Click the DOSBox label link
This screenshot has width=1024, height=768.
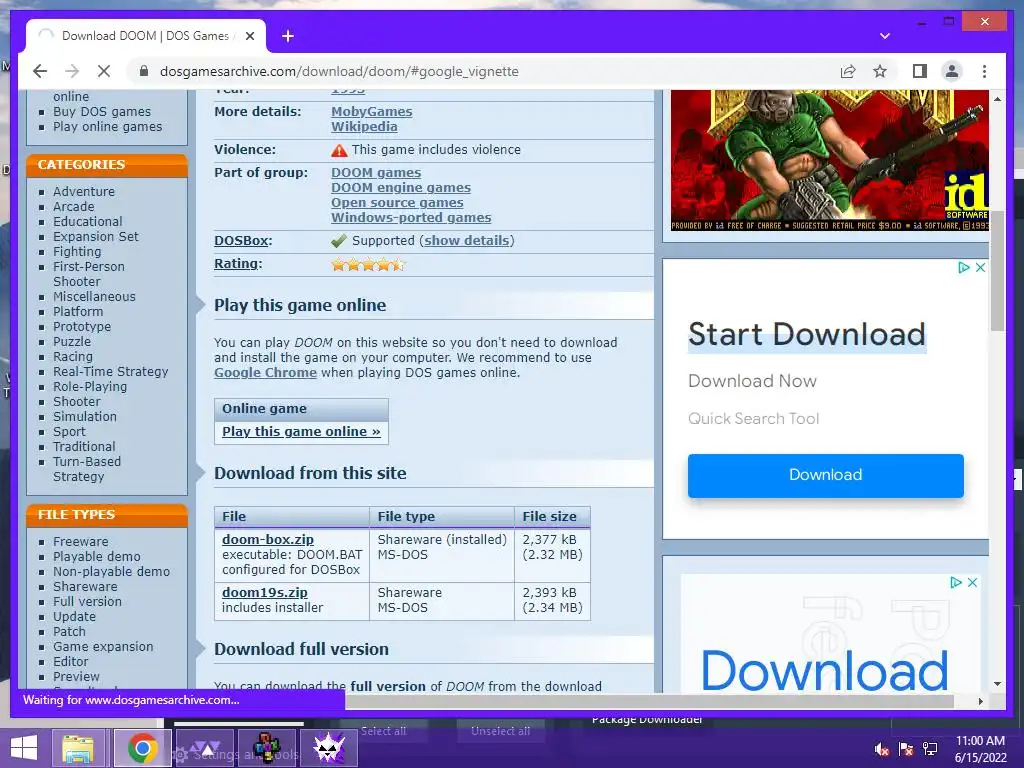pos(243,240)
